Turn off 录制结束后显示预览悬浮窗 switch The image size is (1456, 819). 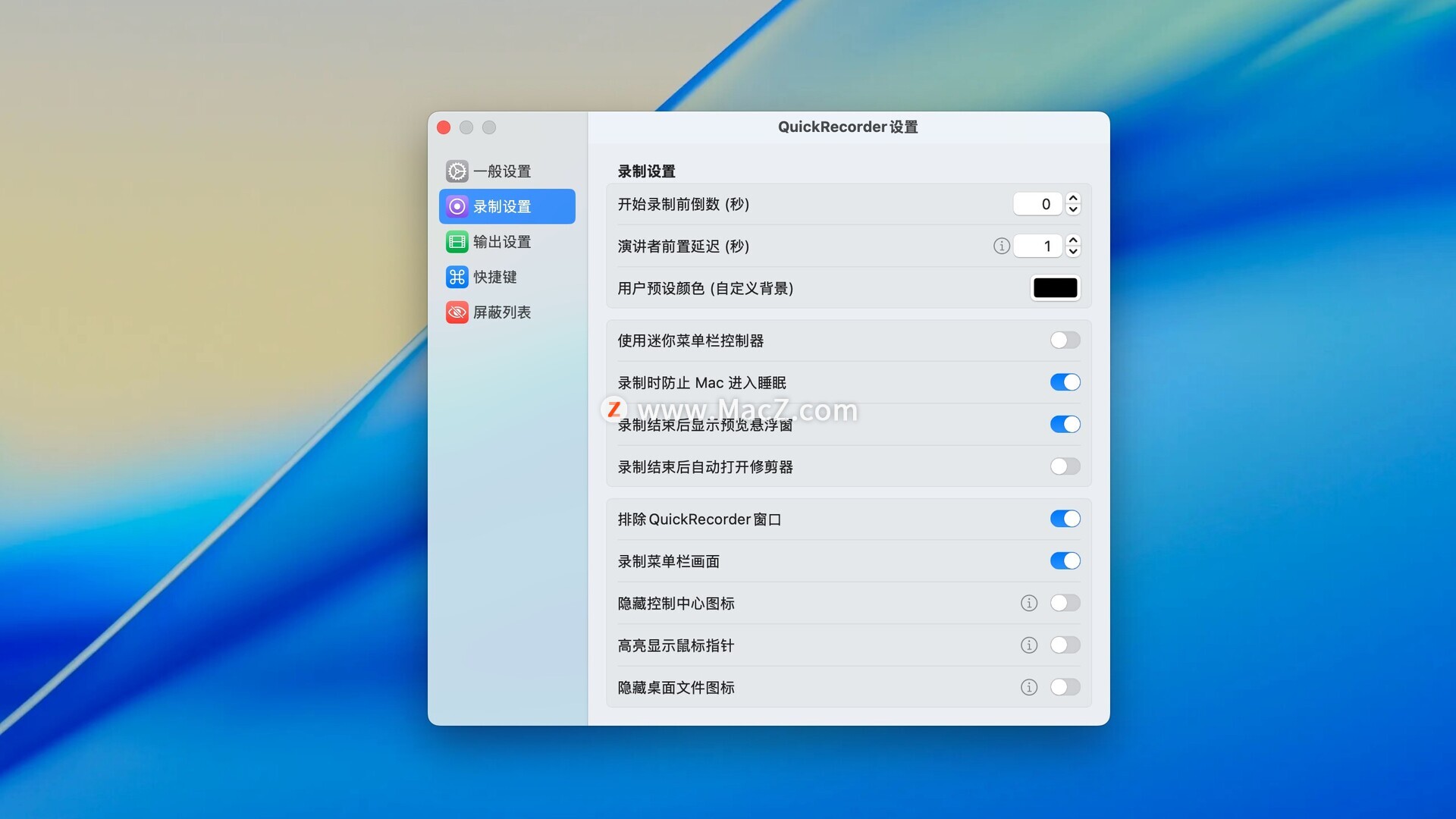(1065, 425)
